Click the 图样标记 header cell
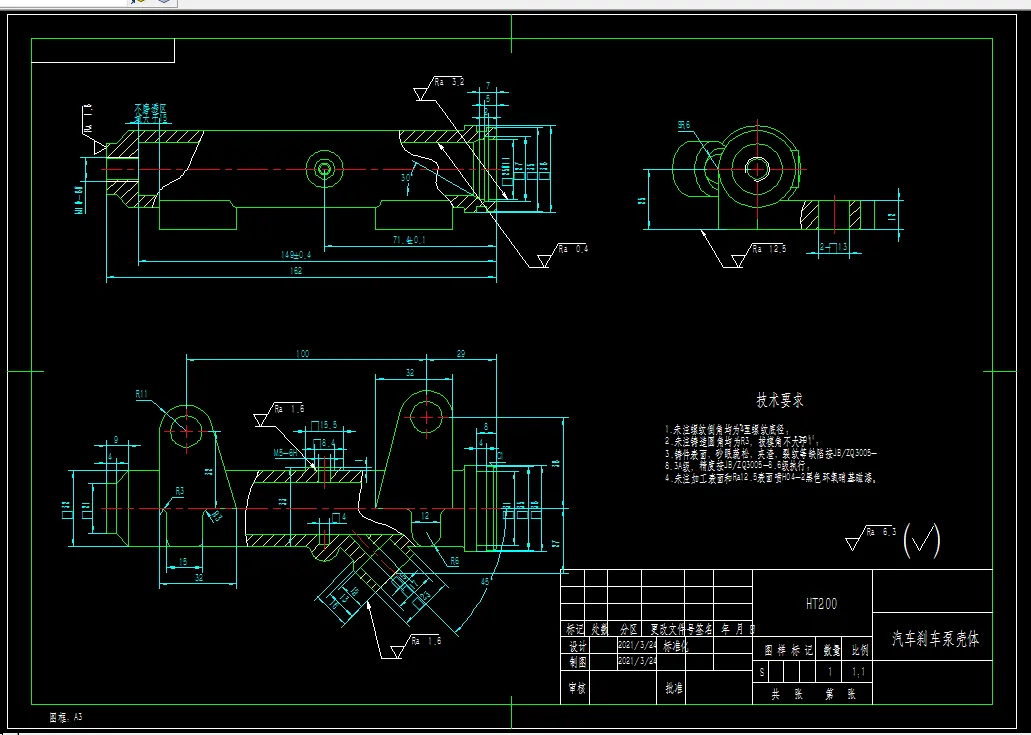 tap(788, 651)
